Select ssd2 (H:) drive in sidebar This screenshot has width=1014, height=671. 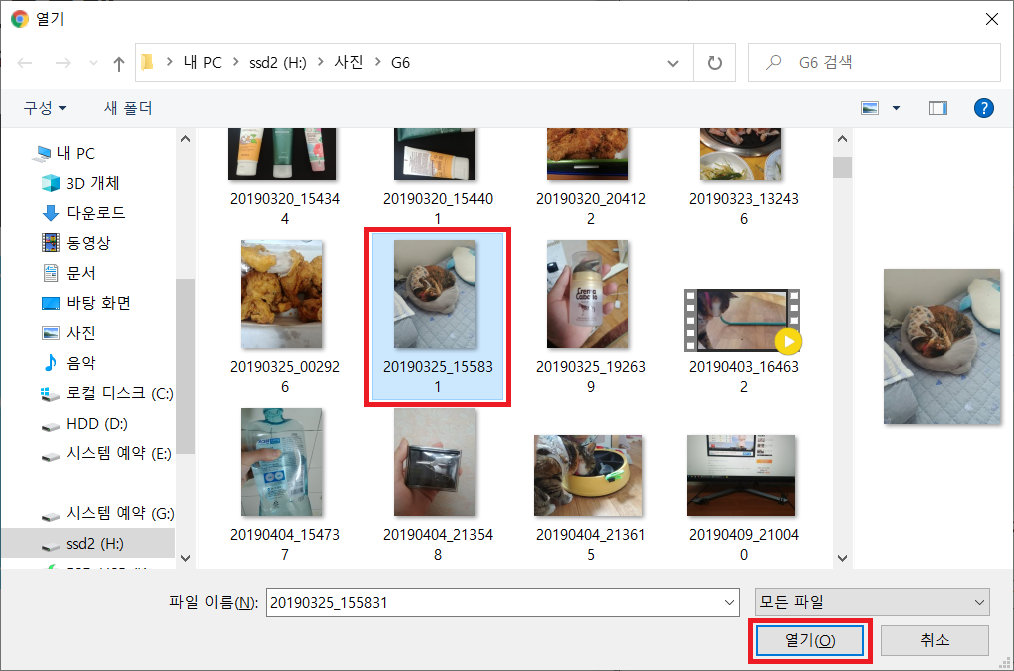(x=89, y=543)
